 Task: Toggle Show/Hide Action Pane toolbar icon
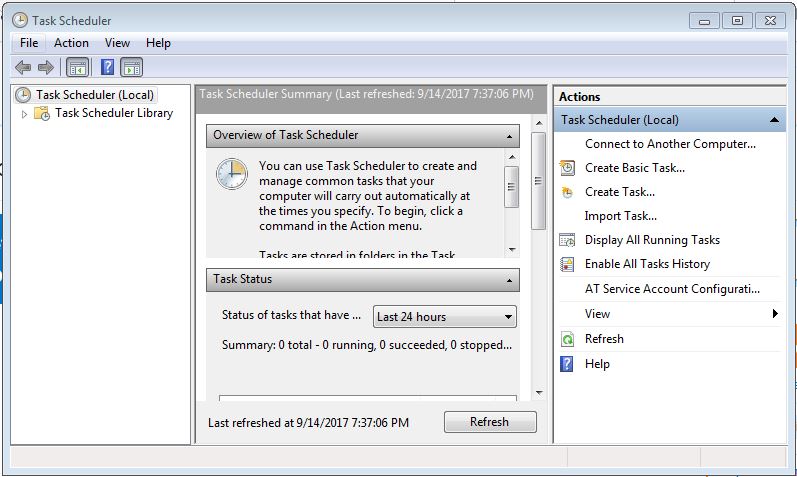pyautogui.click(x=132, y=67)
